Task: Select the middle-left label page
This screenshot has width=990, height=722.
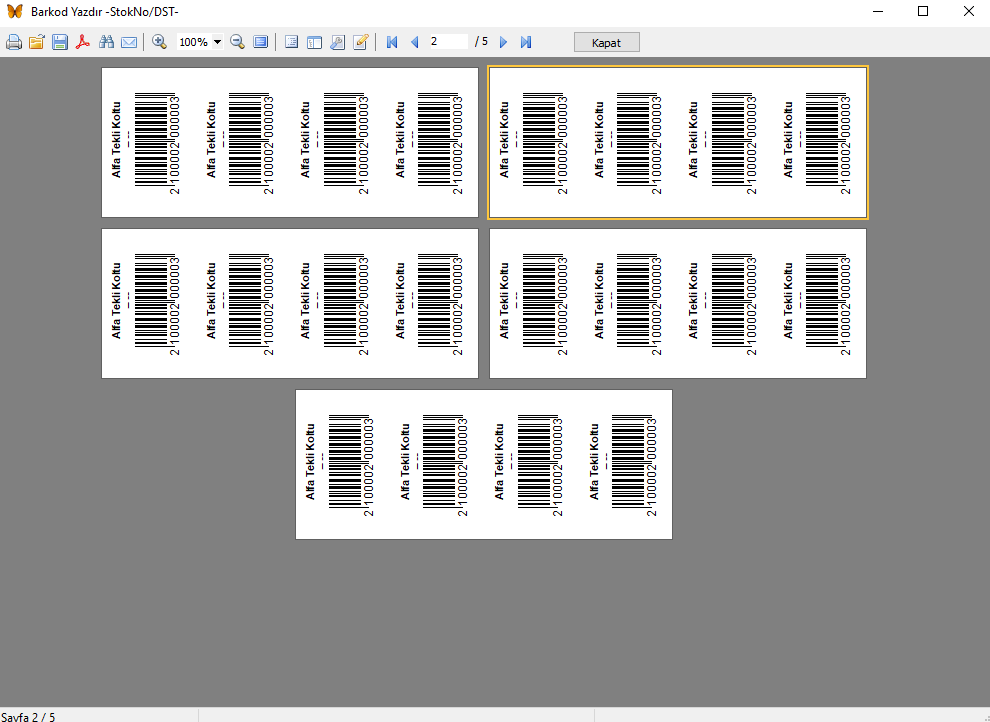Action: [290, 304]
